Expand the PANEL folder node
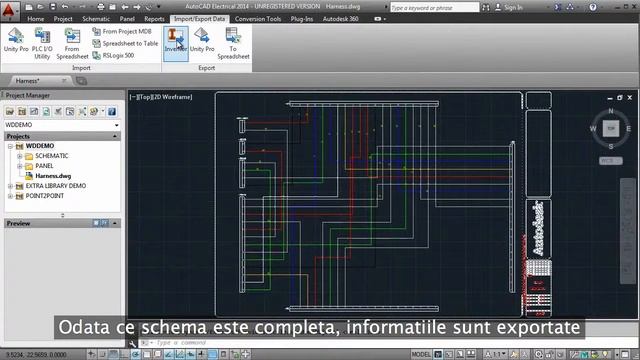This screenshot has width=640, height=360. 20,166
